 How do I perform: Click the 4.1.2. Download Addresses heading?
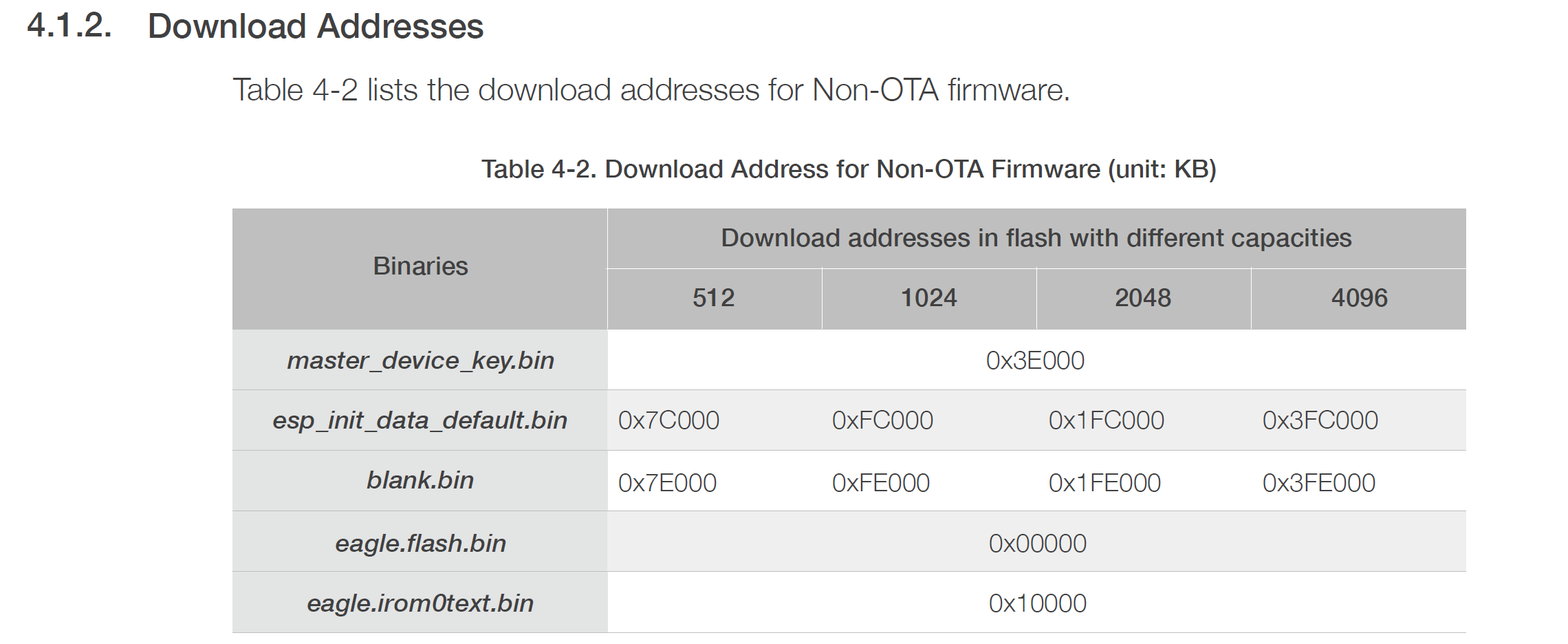255,26
